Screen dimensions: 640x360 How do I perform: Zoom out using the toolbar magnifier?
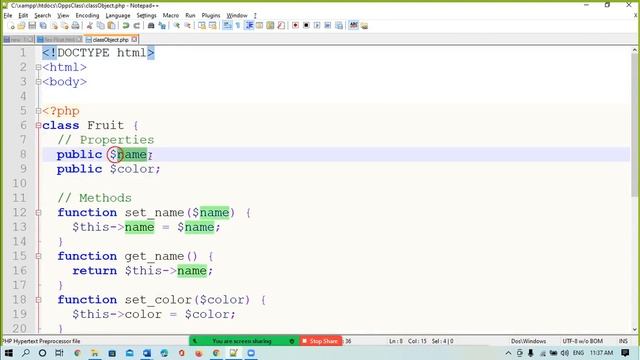click(x=187, y=26)
